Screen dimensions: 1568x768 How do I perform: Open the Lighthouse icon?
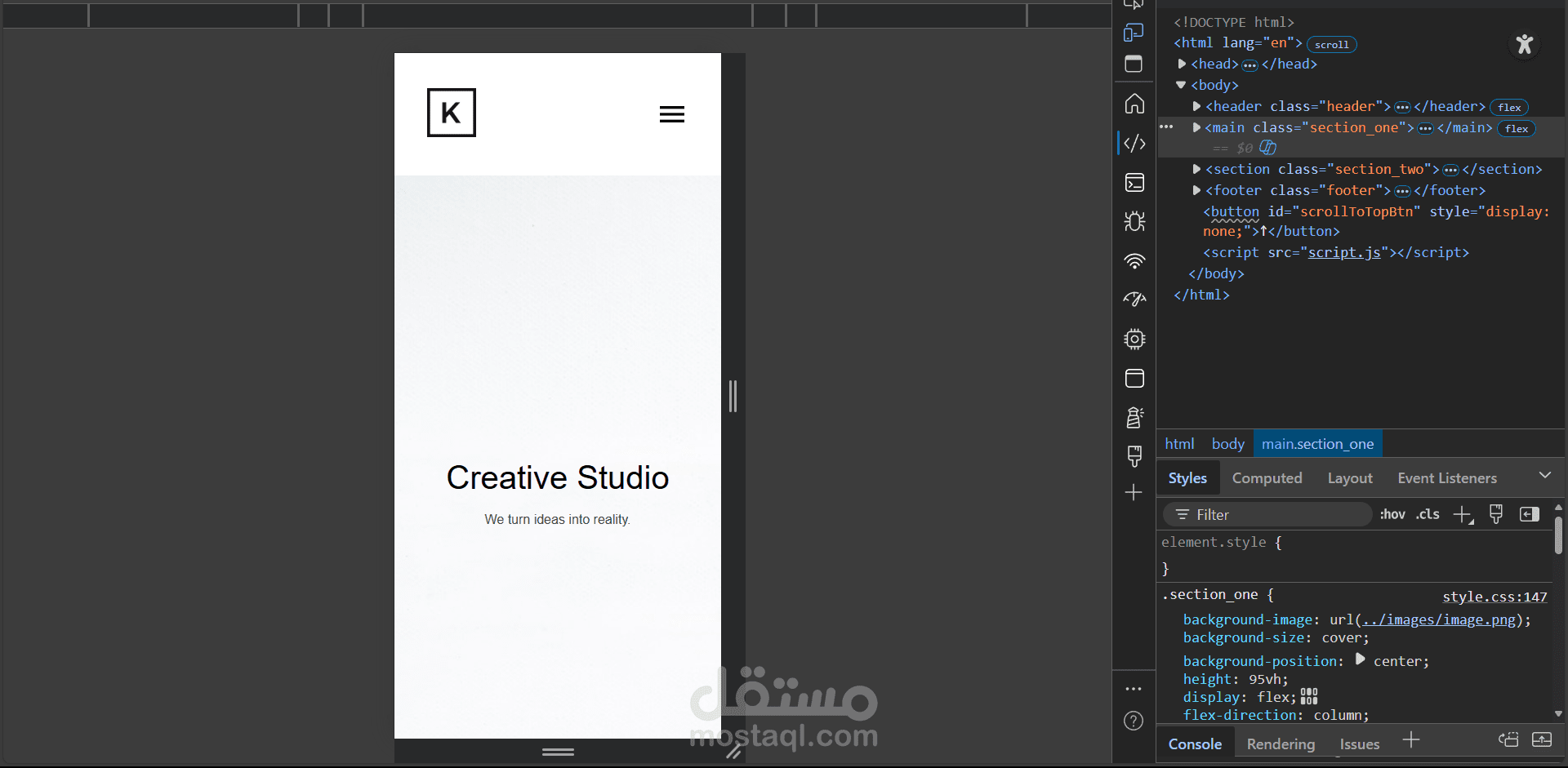coord(1134,417)
